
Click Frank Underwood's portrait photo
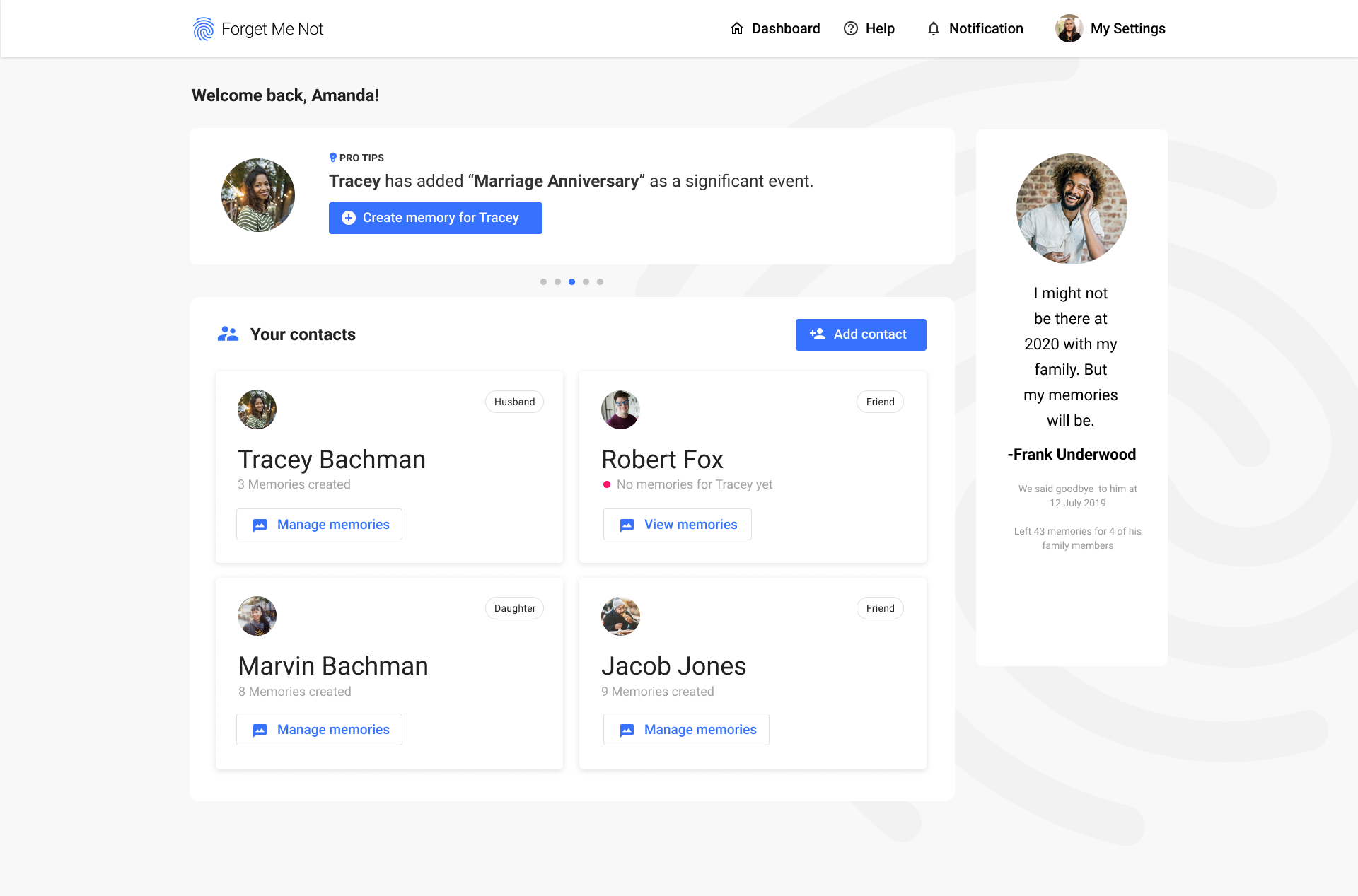[1071, 209]
